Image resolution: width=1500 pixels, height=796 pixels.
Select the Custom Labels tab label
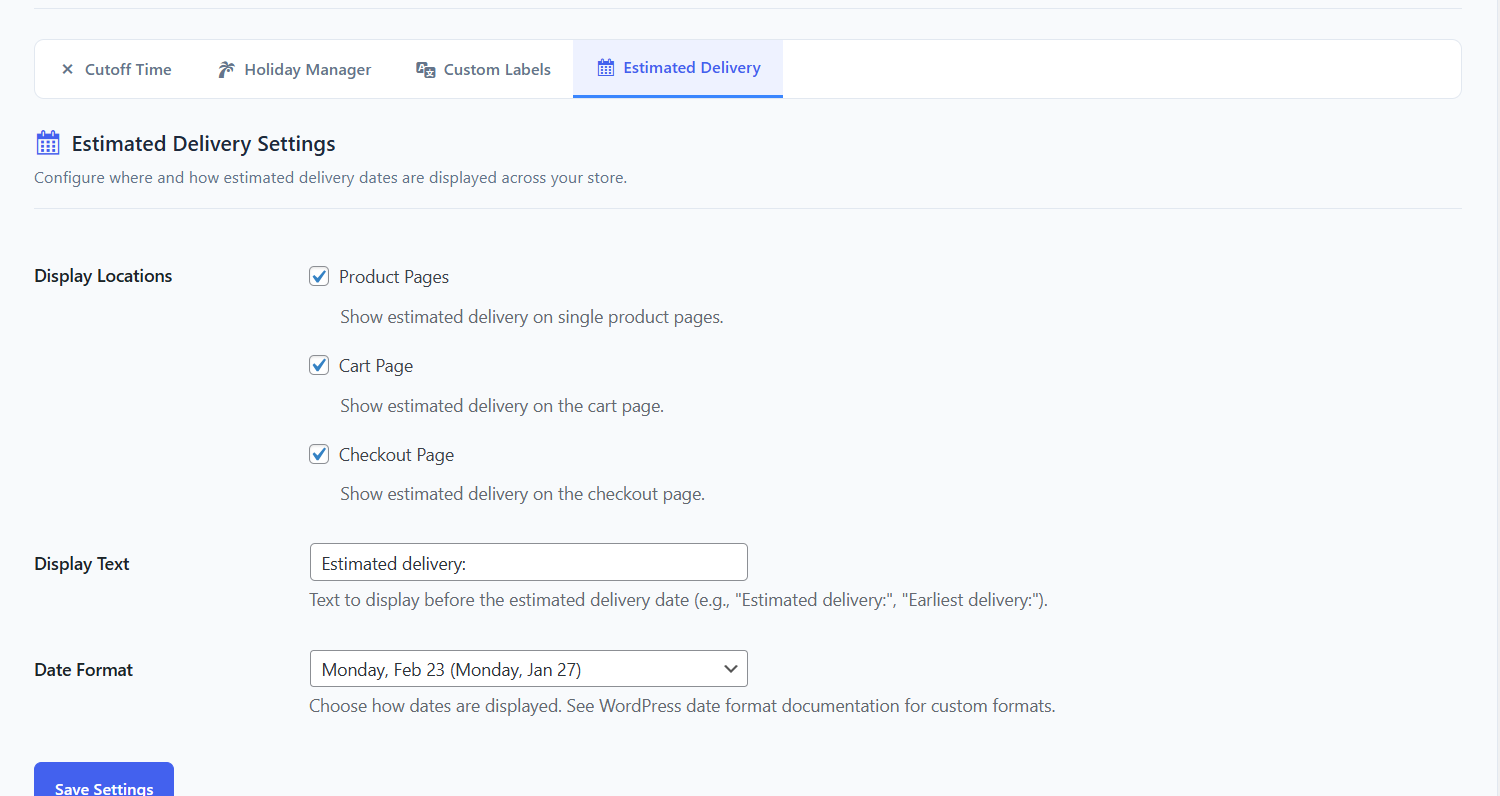tap(497, 69)
